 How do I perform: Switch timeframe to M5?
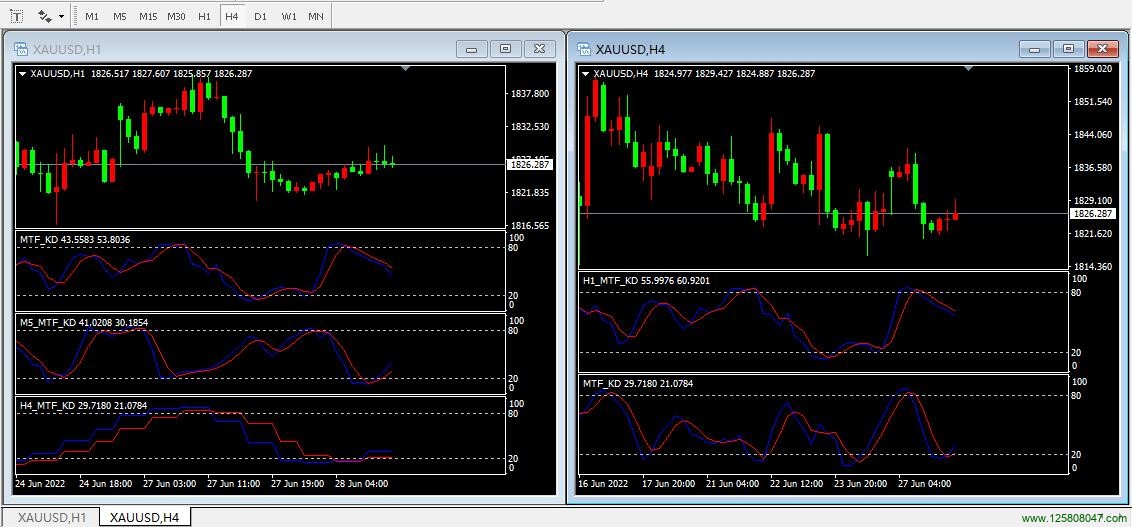(120, 16)
